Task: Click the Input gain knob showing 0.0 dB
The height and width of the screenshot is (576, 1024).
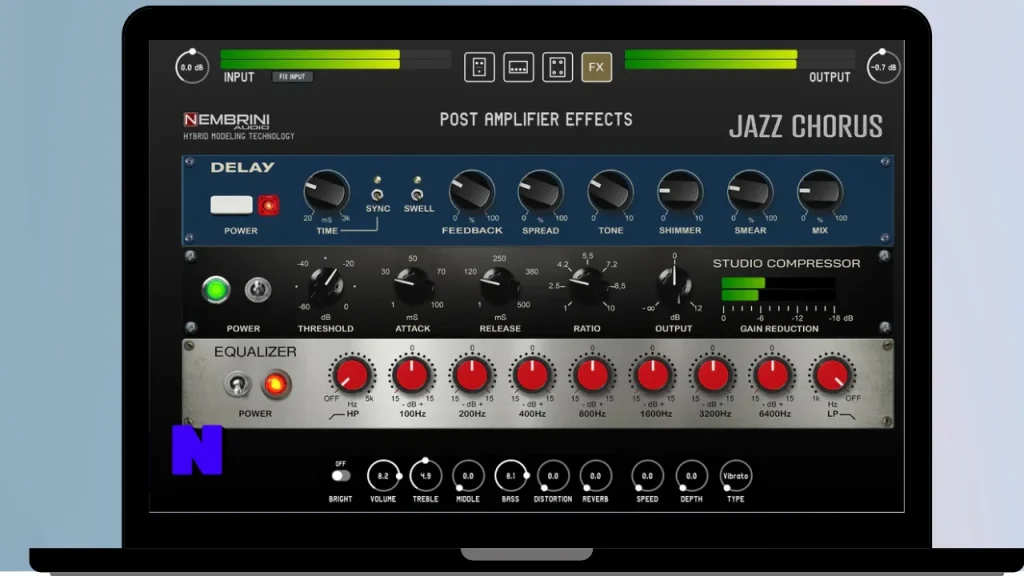Action: [x=192, y=67]
